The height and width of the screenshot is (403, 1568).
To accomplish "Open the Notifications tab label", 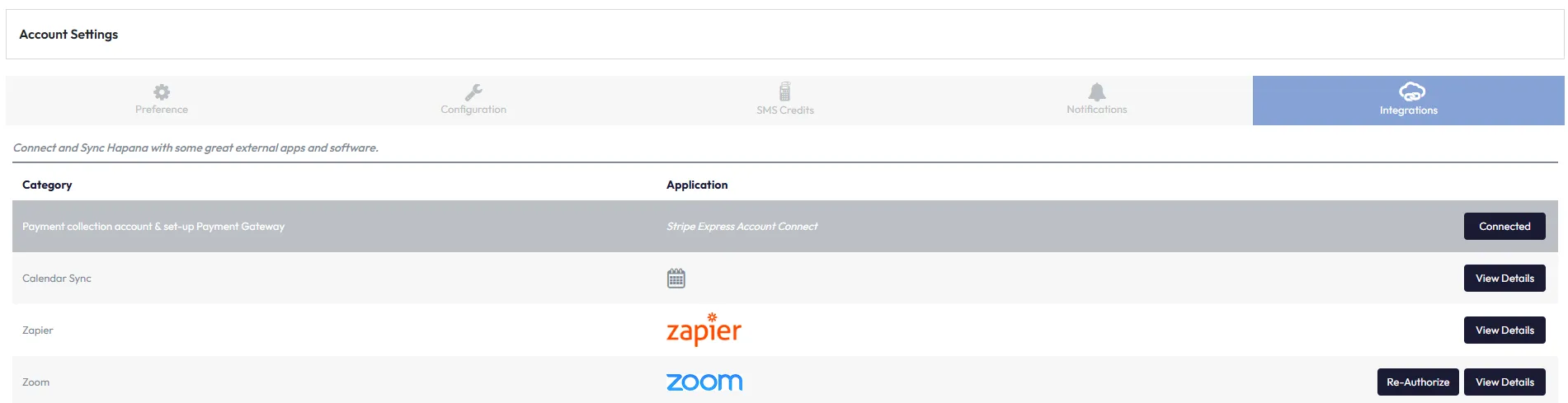I will [x=1096, y=110].
